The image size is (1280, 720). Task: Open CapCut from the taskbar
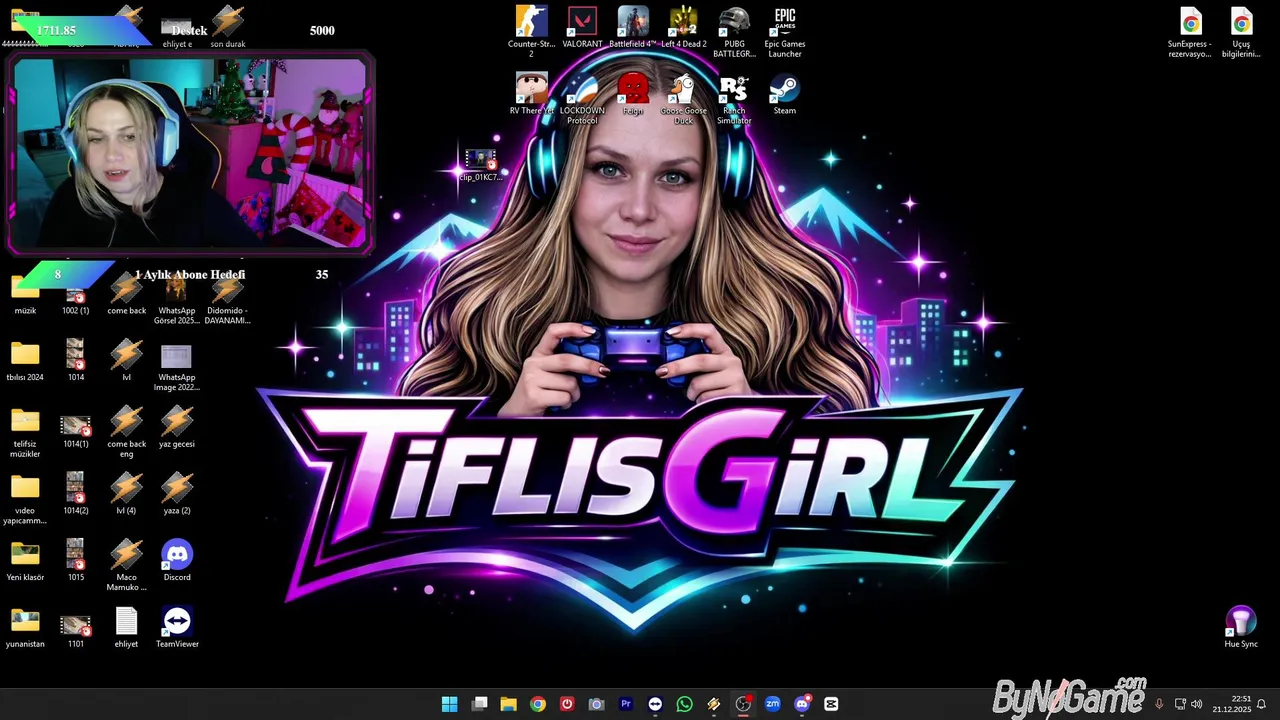point(831,704)
